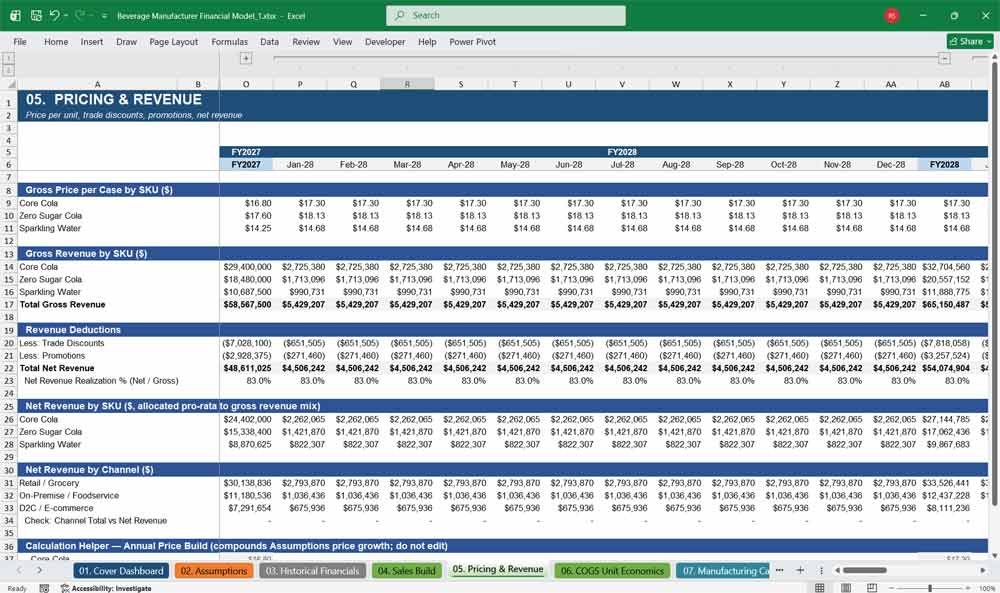Click the Share button
Image resolution: width=1000 pixels, height=593 pixels.
970,41
